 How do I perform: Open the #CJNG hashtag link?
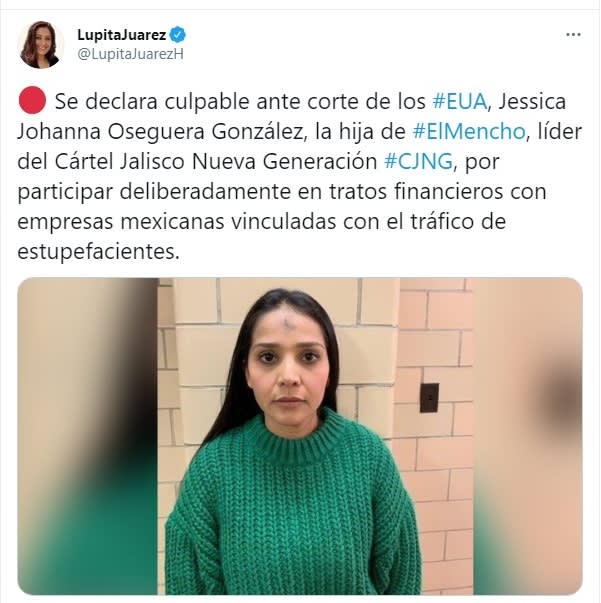(x=418, y=162)
